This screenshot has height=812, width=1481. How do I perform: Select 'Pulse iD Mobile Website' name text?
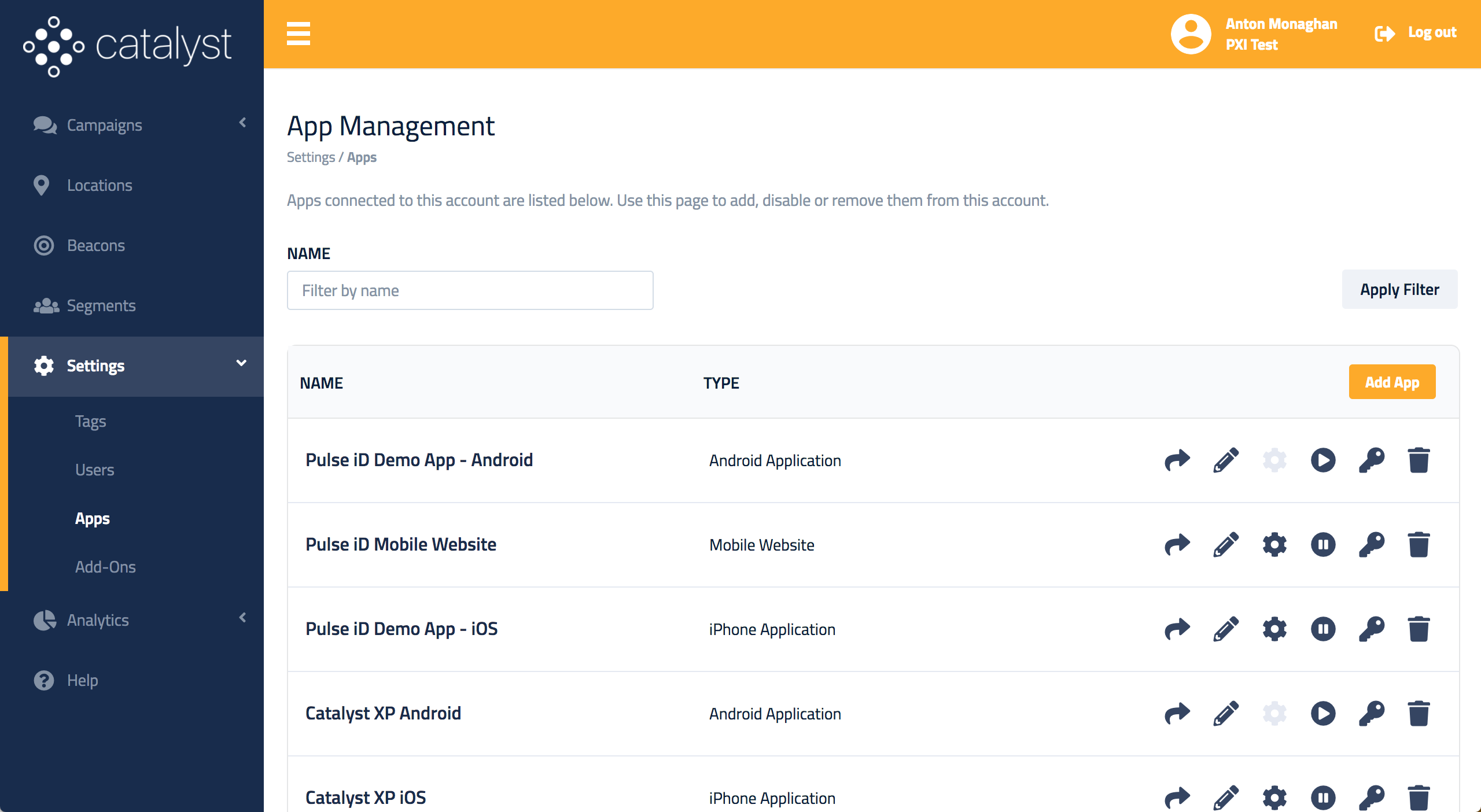click(401, 544)
